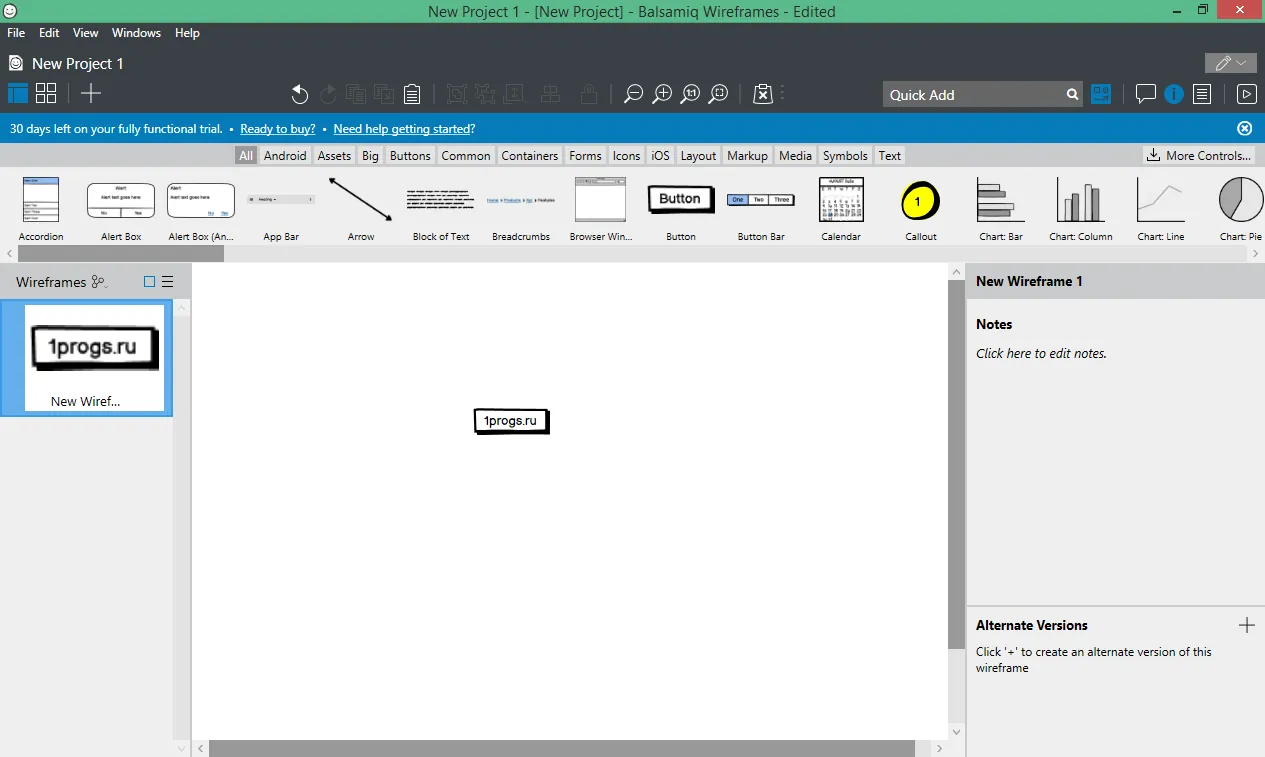Click 'Need help getting started?' link
Screen dimensions: 1265x757
pyautogui.click(x=404, y=129)
